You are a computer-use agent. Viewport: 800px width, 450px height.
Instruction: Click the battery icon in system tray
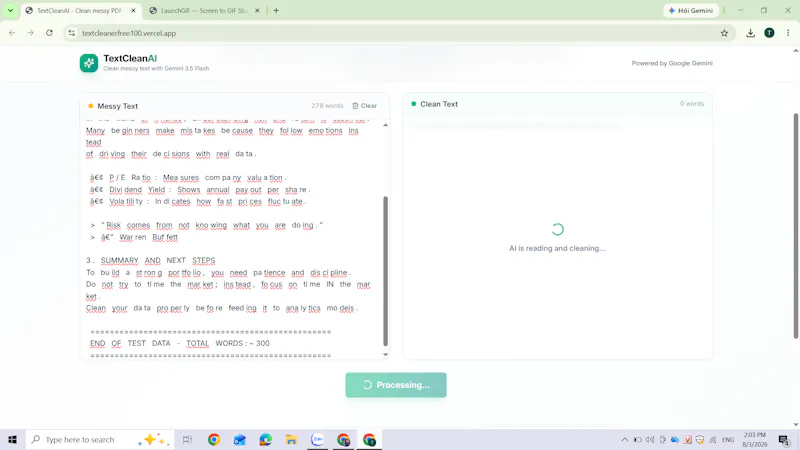[x=637, y=439]
